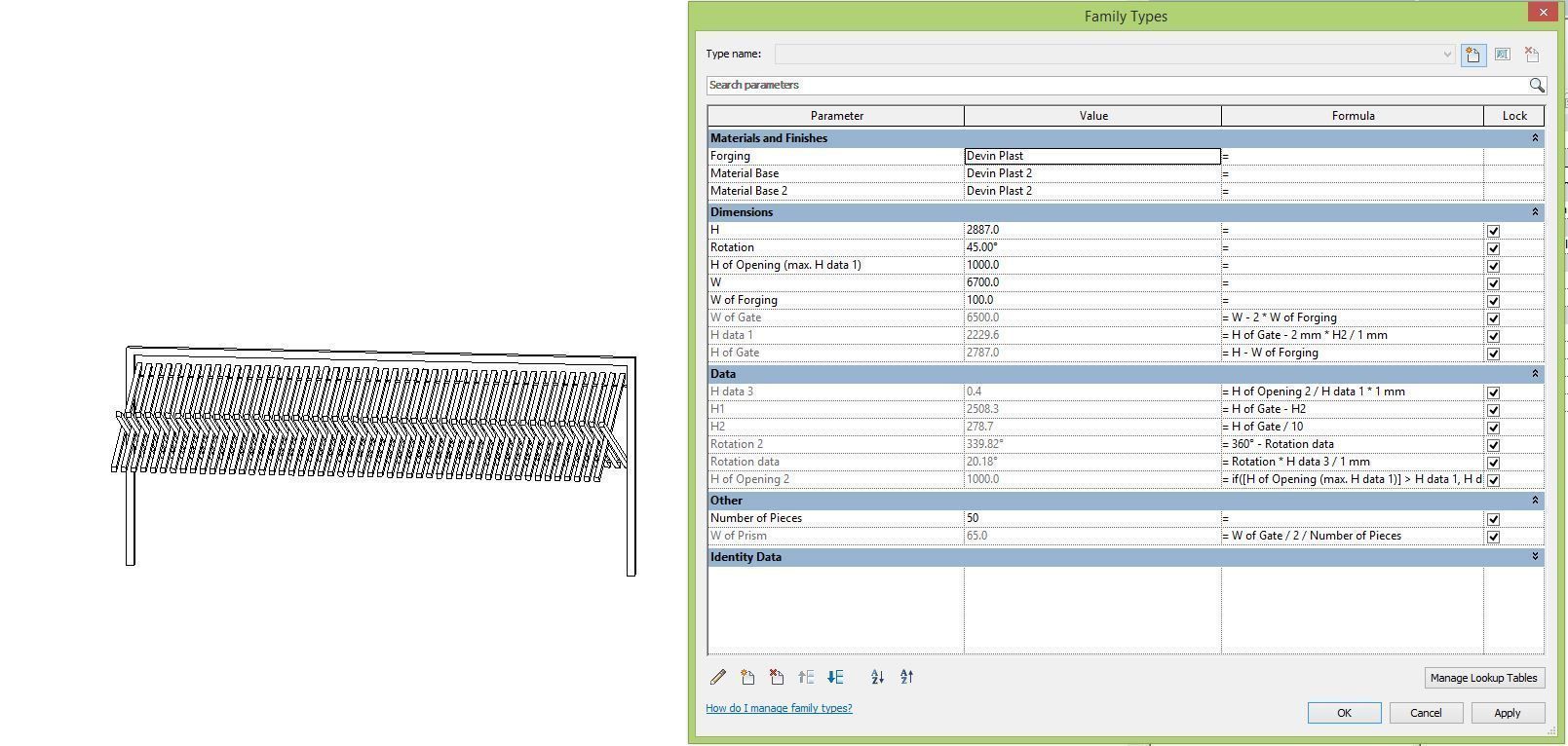Image resolution: width=1568 pixels, height=746 pixels.
Task: Open the Type name dropdown
Action: pos(1447,55)
